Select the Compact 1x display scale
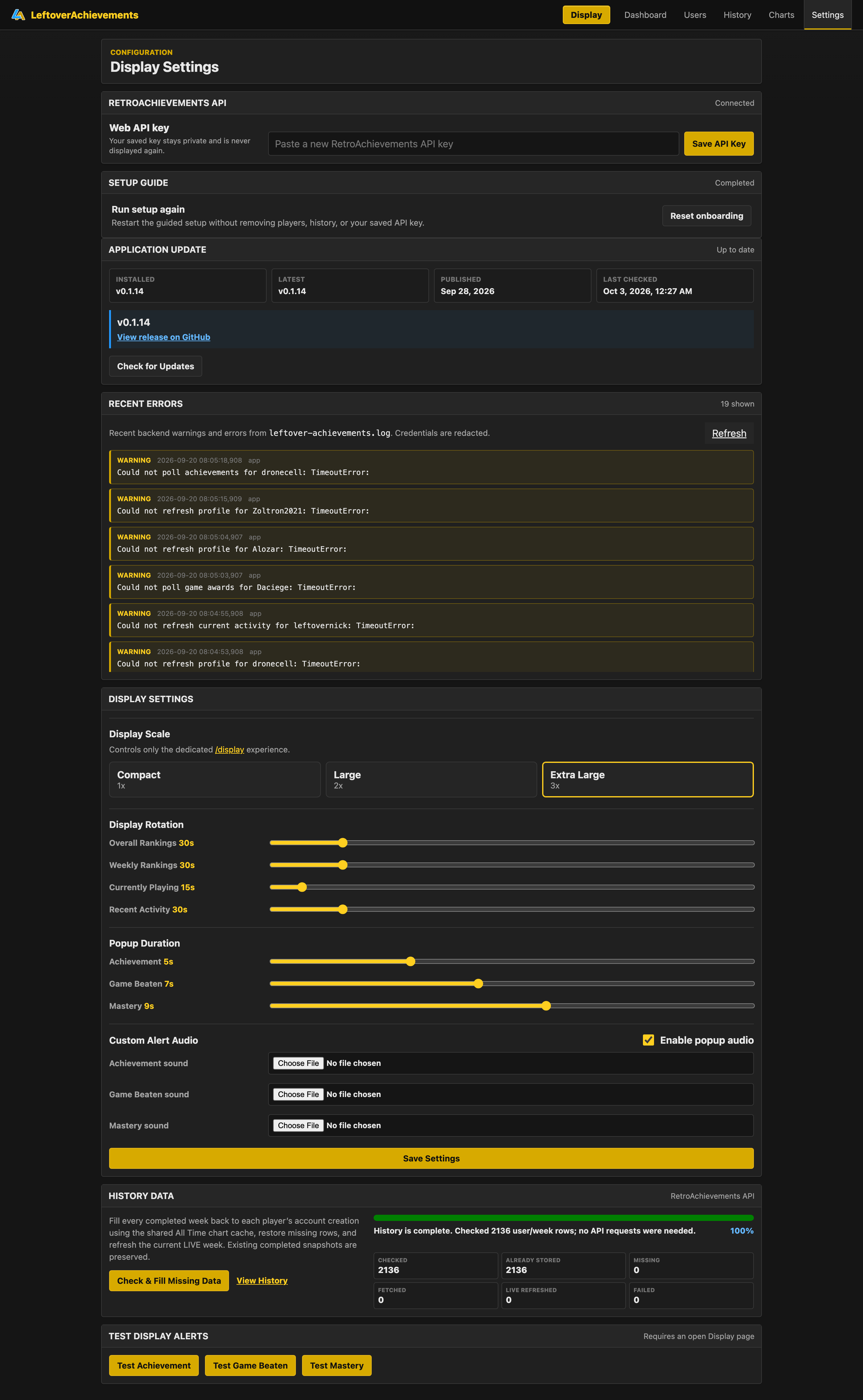863x1400 pixels. pyautogui.click(x=215, y=780)
